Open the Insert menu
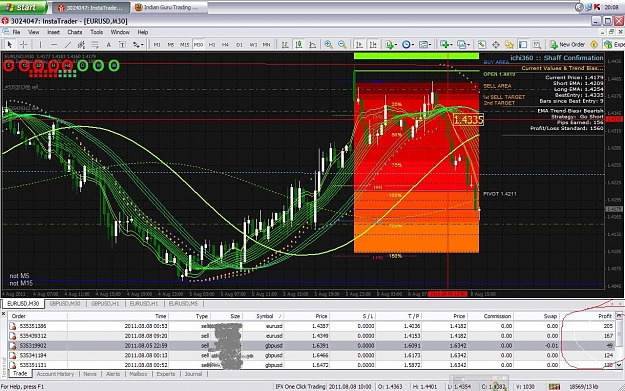The image size is (625, 391). [x=53, y=32]
